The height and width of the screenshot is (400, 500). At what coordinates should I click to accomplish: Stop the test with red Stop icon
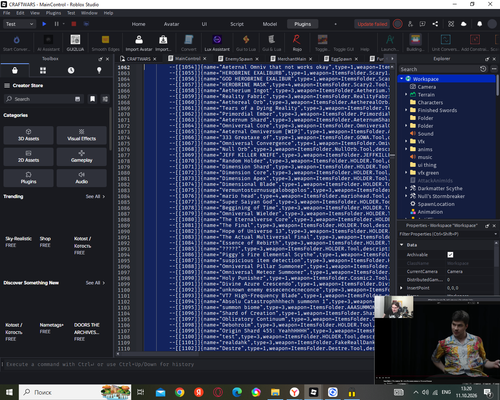click(x=74, y=24)
